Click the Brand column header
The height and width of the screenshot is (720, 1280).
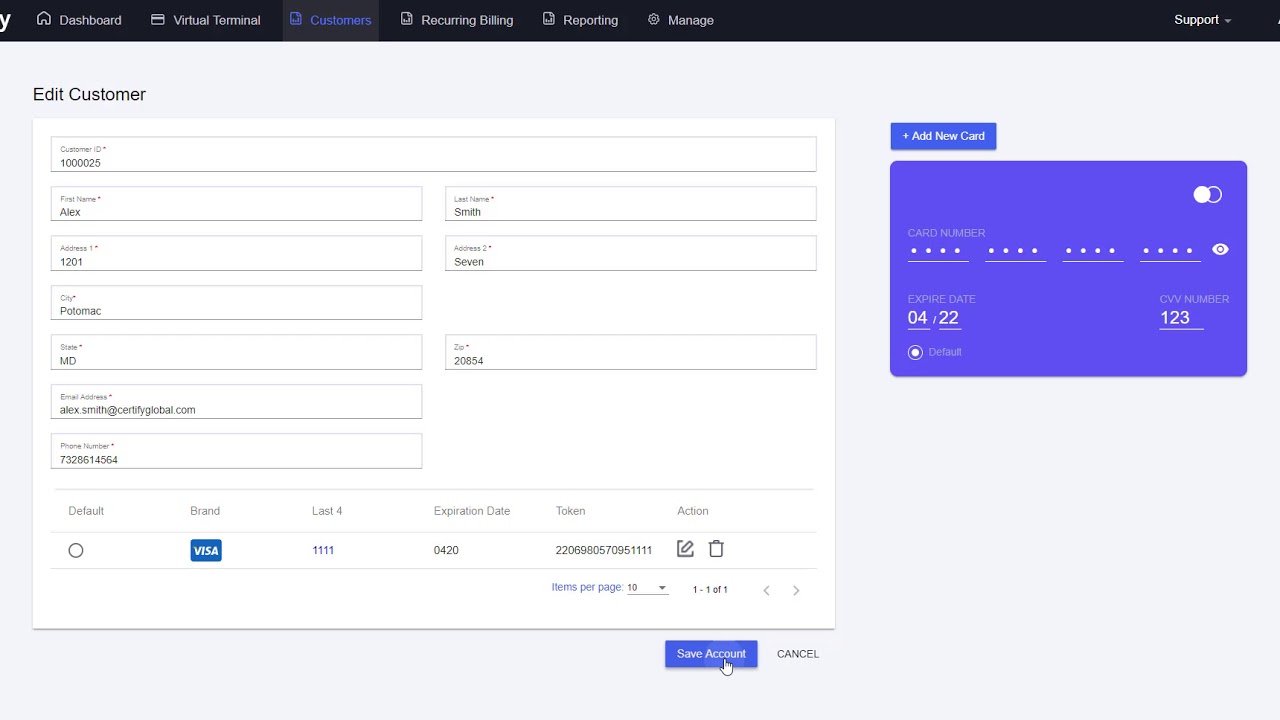(x=205, y=511)
